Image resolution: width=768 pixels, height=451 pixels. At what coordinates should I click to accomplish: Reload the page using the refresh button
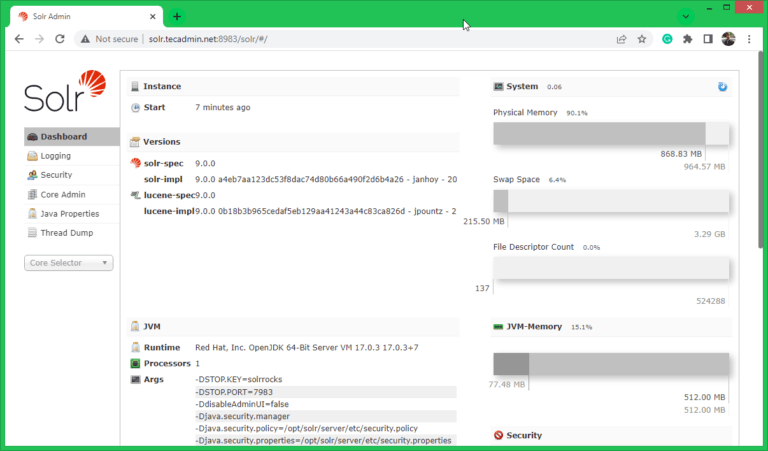60,39
